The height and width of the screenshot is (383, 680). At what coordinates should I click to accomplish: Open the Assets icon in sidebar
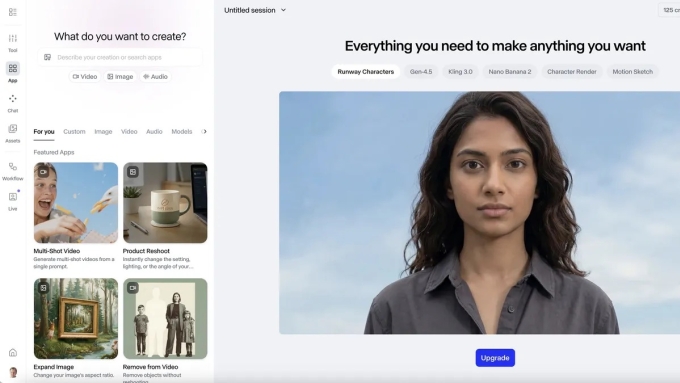pos(13,133)
